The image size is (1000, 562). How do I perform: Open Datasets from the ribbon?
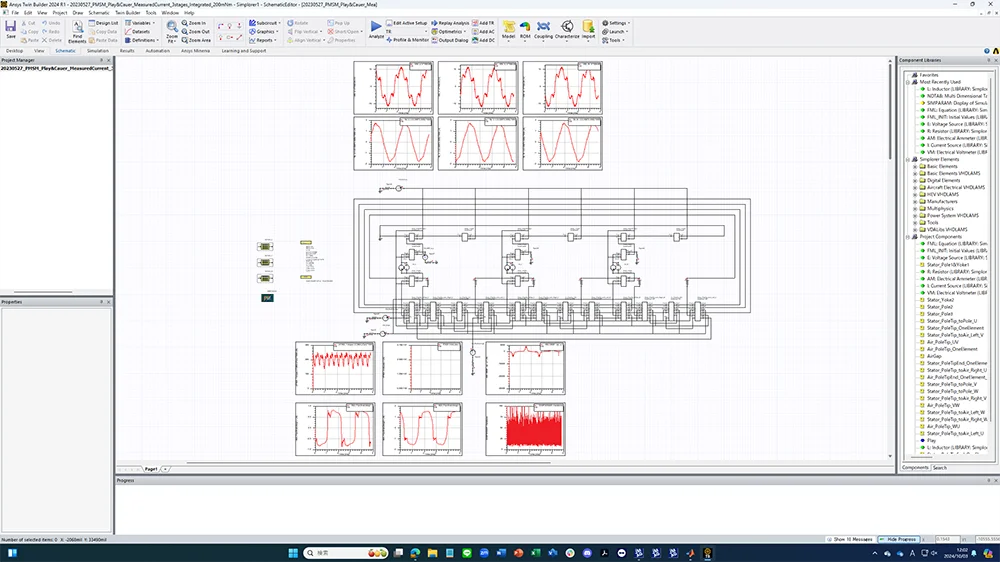click(138, 31)
